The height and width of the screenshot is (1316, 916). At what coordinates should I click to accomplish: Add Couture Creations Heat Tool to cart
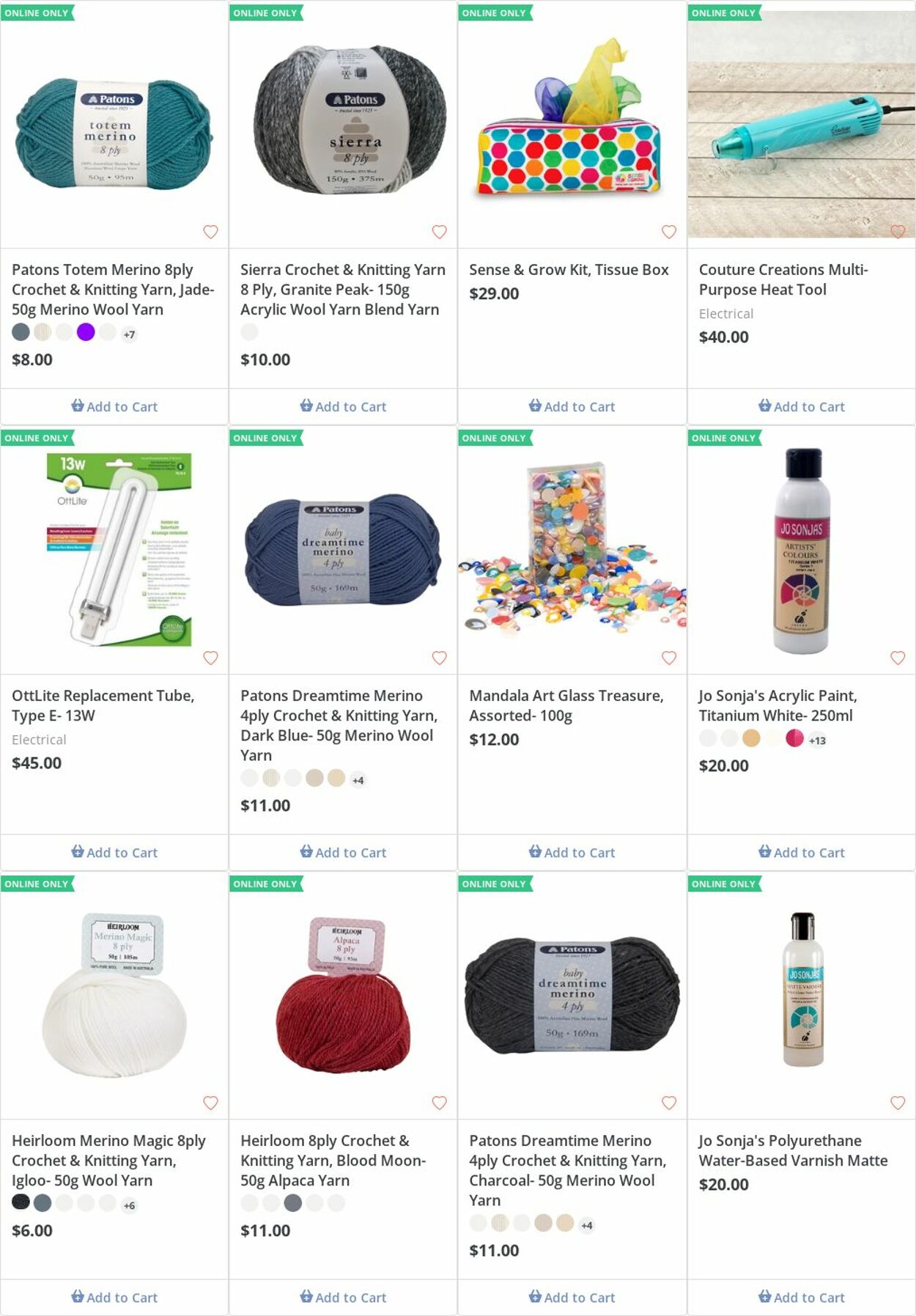tap(801, 406)
